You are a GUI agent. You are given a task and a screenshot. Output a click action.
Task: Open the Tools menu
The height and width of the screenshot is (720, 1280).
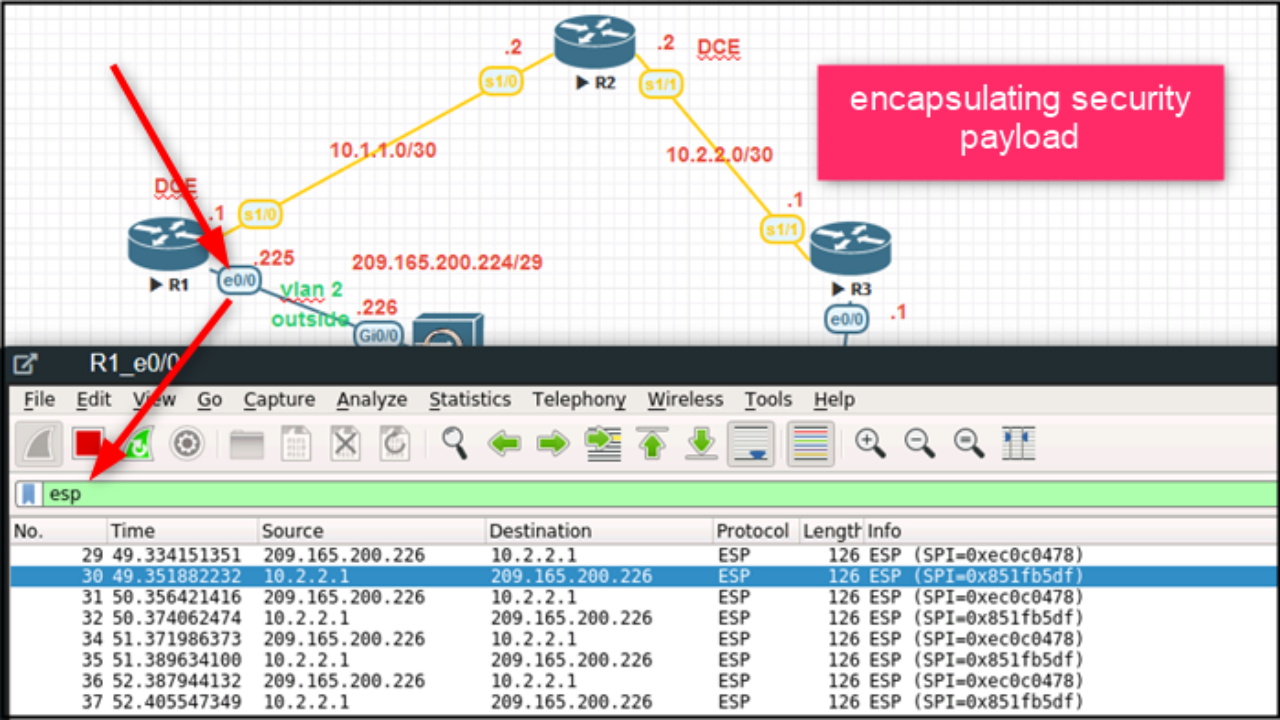point(768,400)
